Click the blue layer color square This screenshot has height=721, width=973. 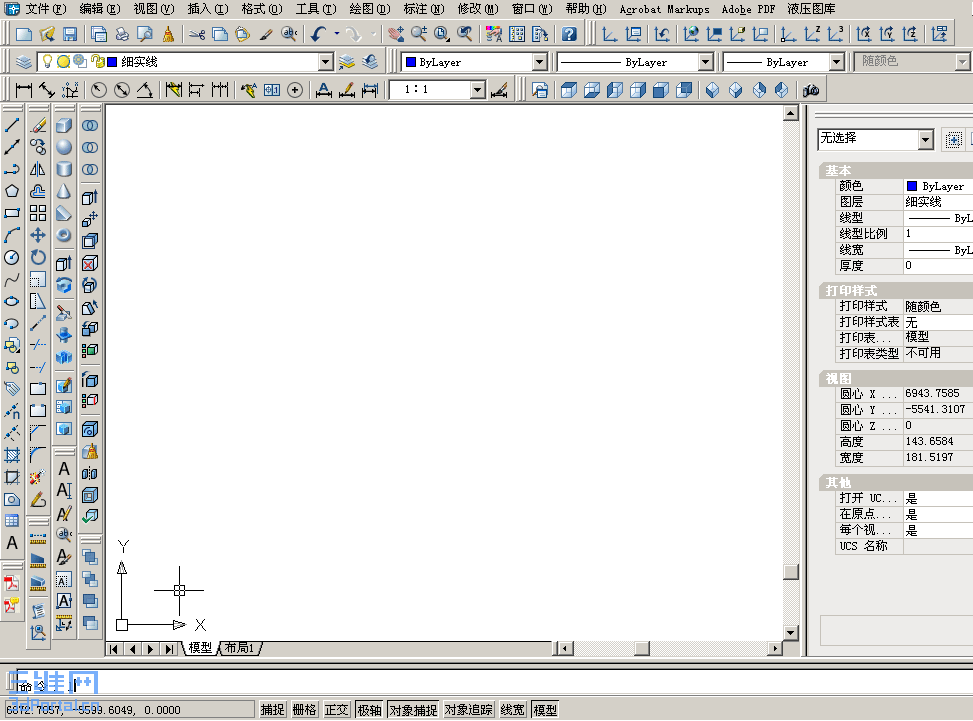click(x=112, y=62)
